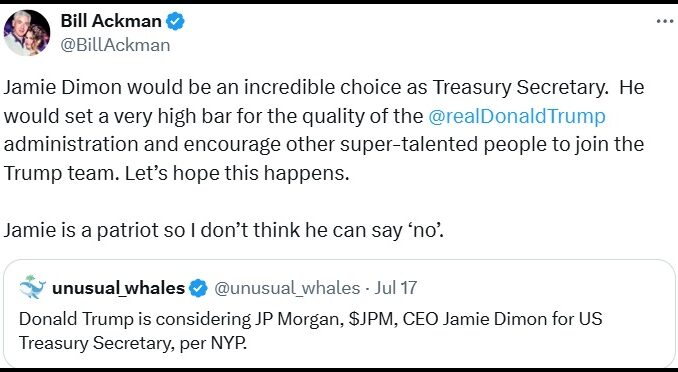The image size is (678, 372).
Task: Click the blue verified badge beside Bill Ackman
Action: (175, 21)
